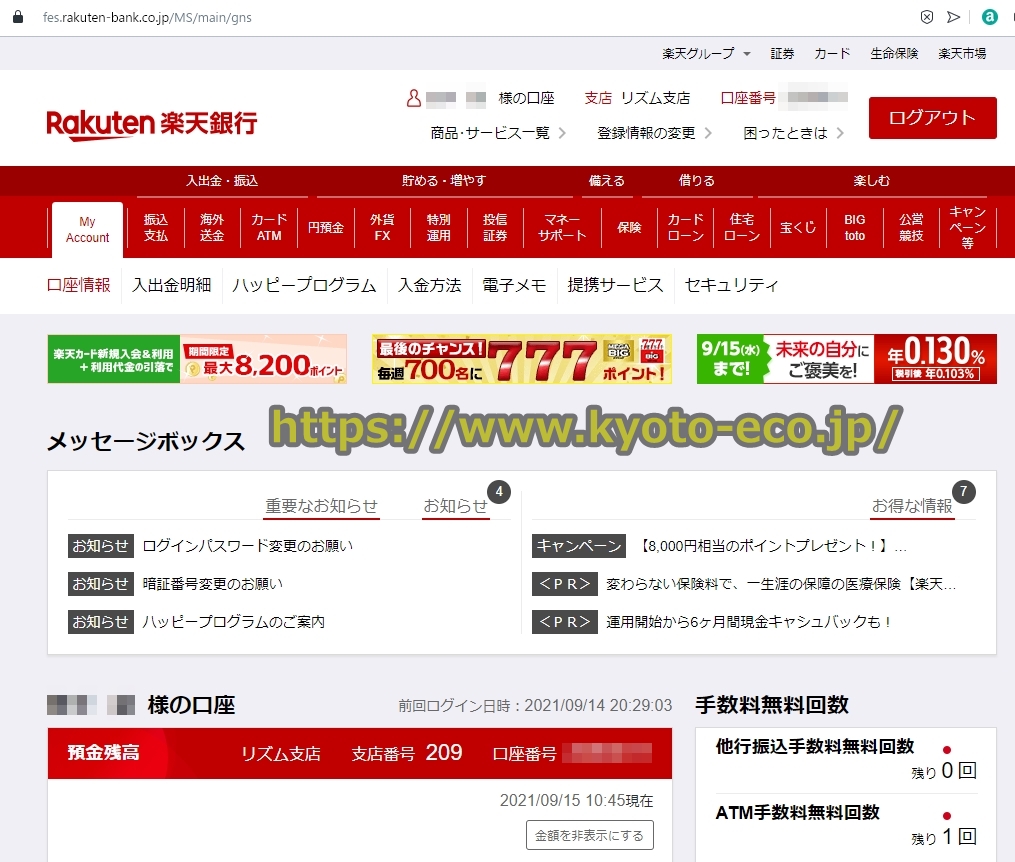Open the 振込支払 menu

[x=155, y=228]
